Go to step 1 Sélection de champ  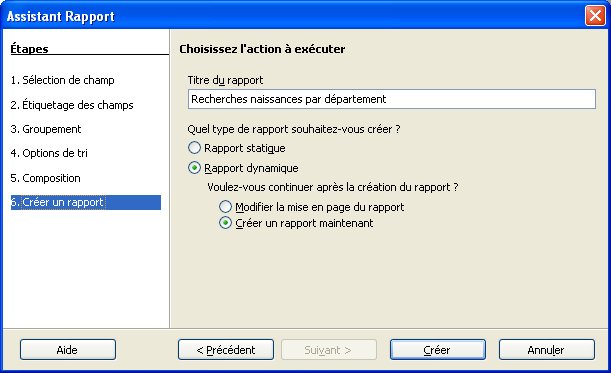(62, 80)
